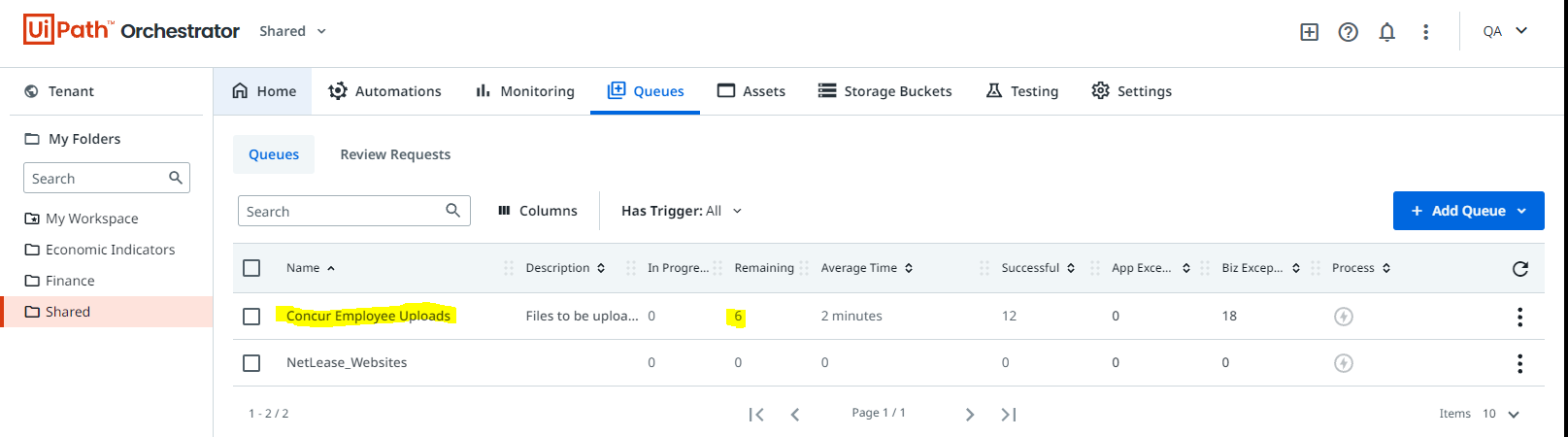
Task: Click the My Folders folder icon
Action: [x=32, y=139]
